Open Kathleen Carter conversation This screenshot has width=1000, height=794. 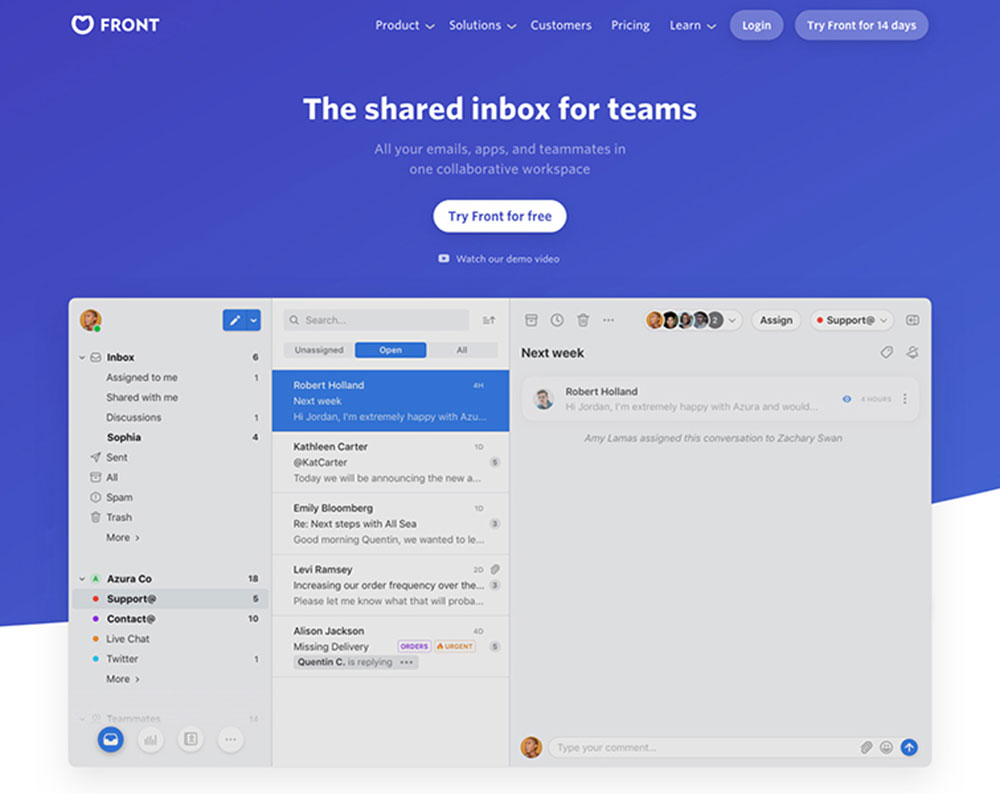point(390,462)
